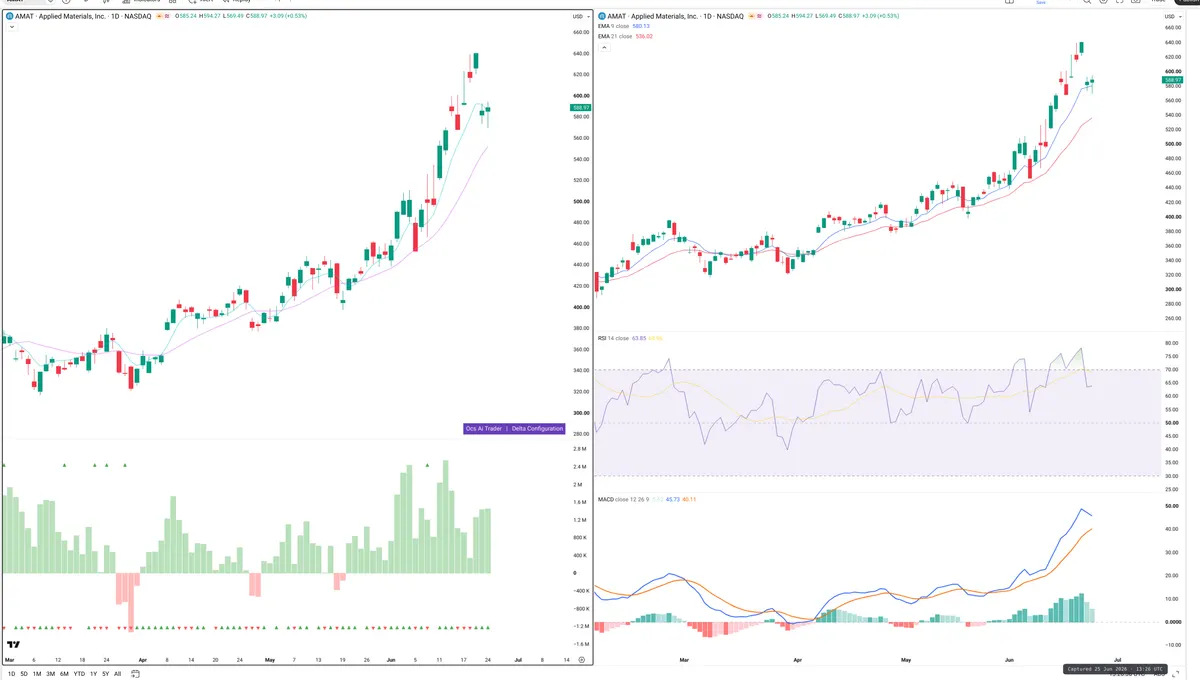1200x680 pixels.
Task: Click RSI axis 70.00 label
Action: pos(1173,370)
